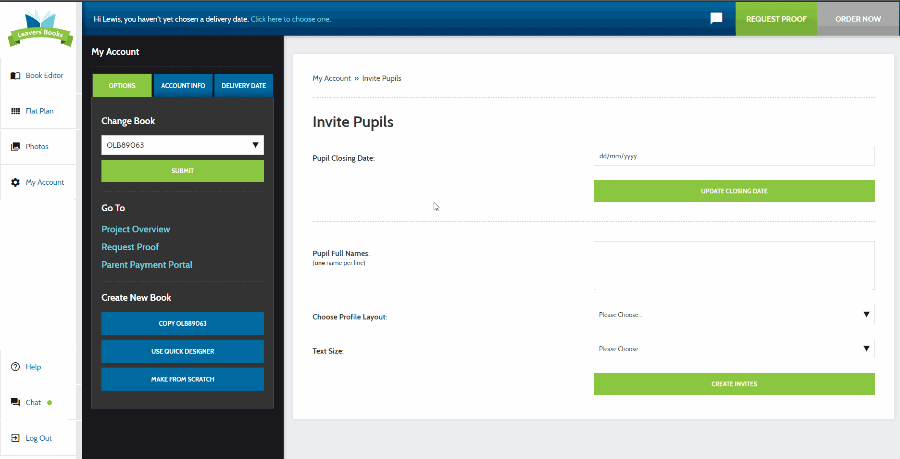Open the messages speech bubble icon
900x459 pixels.
tap(716, 19)
